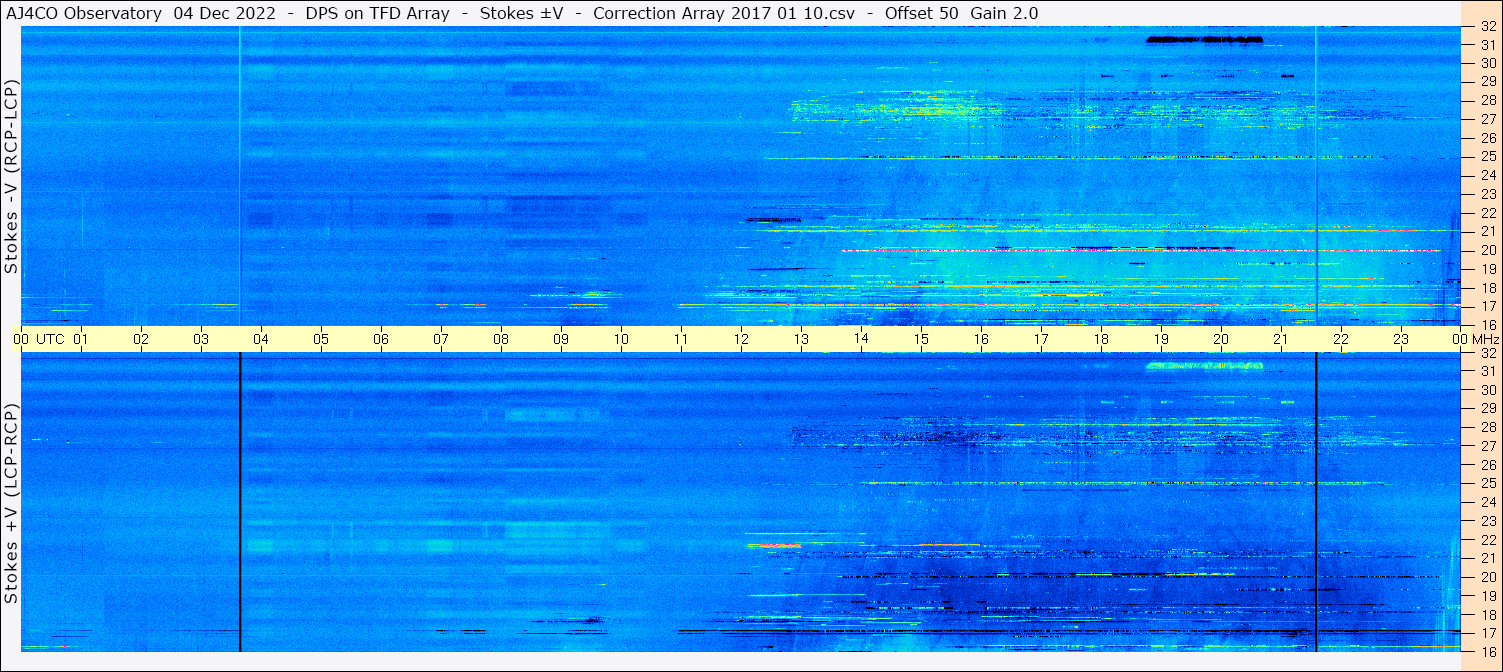Click the 16 hour tick on UTC axis

(981, 339)
